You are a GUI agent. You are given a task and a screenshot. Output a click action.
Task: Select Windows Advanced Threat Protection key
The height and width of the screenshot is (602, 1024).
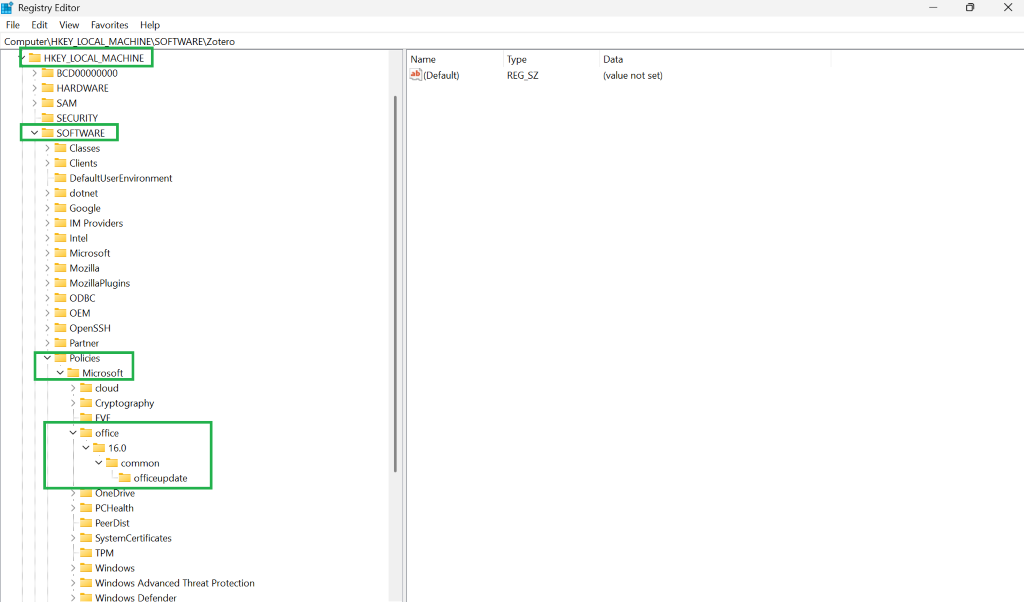[175, 583]
